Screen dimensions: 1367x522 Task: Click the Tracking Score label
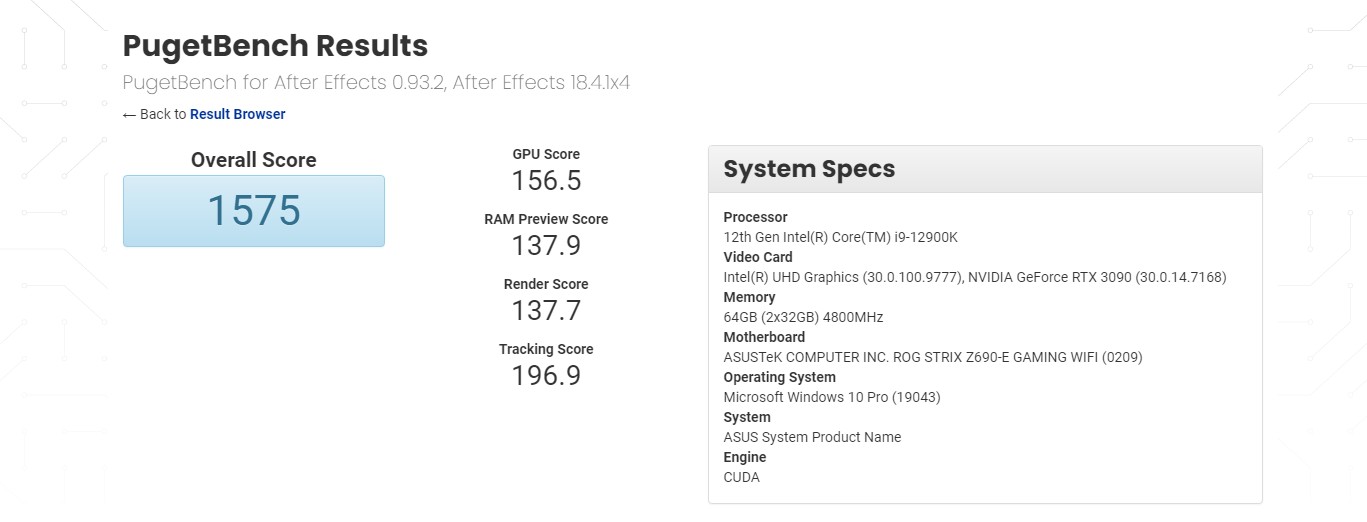pos(546,349)
